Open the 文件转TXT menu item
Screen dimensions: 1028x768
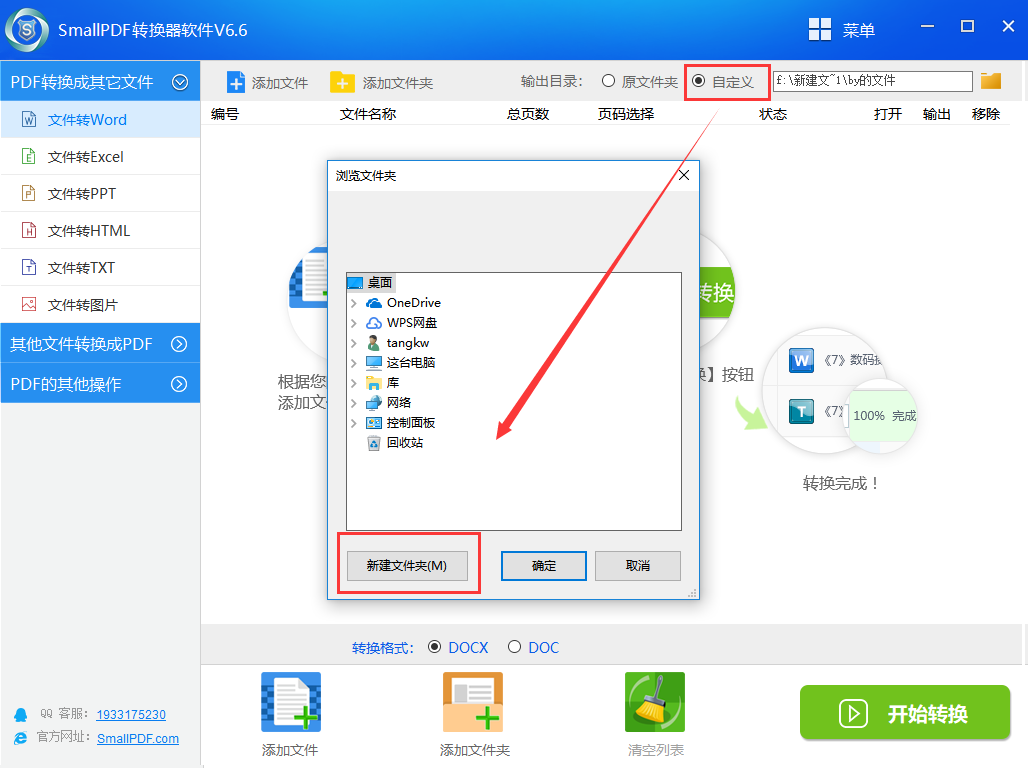[100, 267]
